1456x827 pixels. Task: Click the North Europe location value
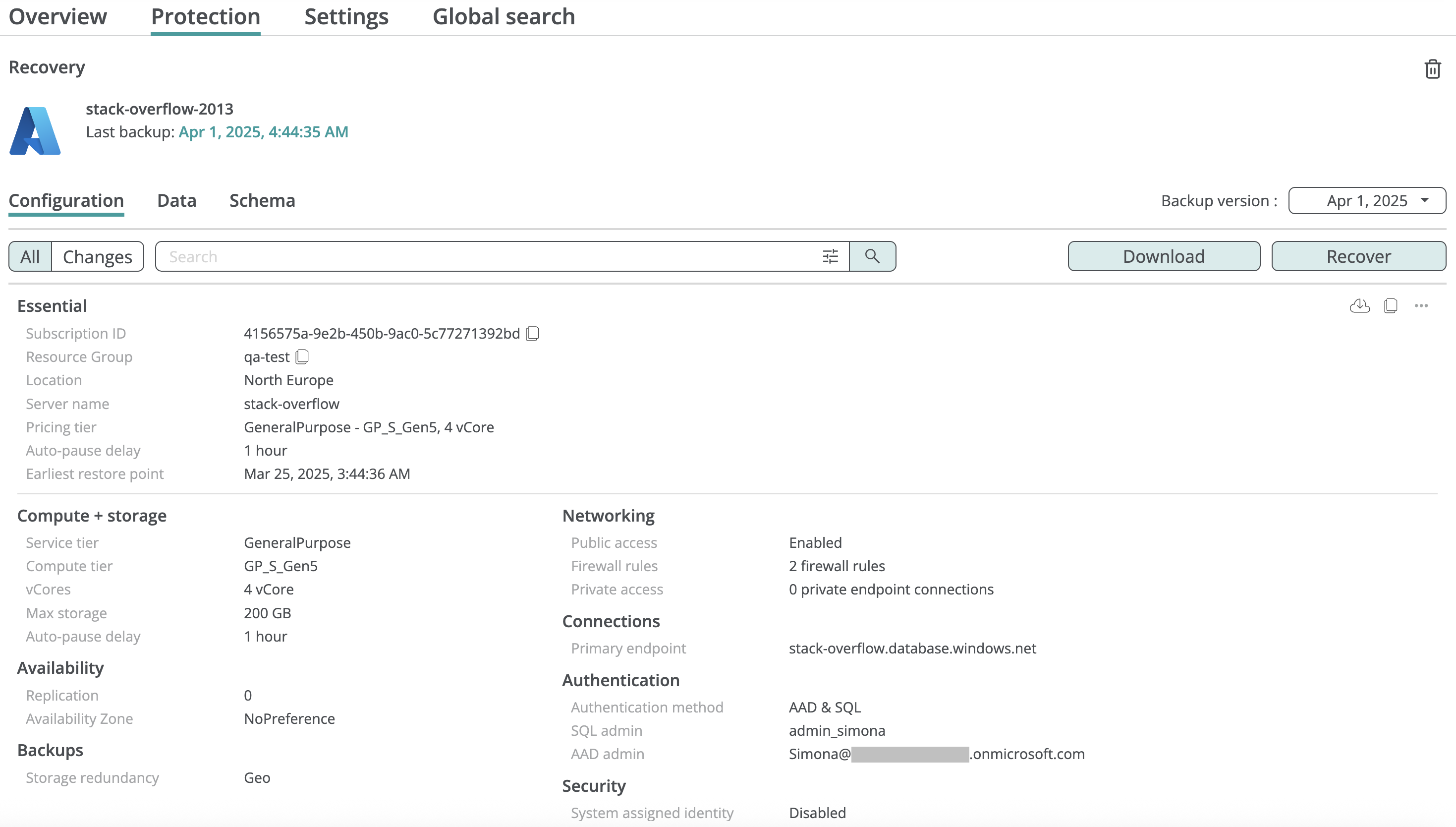[x=289, y=380]
